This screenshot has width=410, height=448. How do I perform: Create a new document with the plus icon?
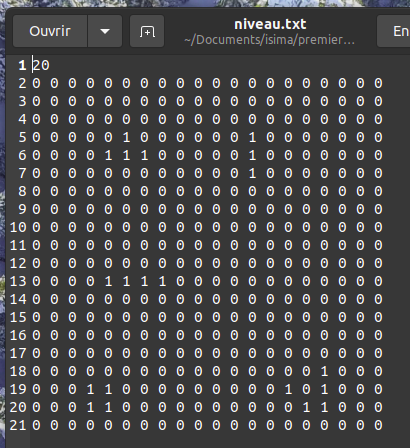[x=147, y=31]
